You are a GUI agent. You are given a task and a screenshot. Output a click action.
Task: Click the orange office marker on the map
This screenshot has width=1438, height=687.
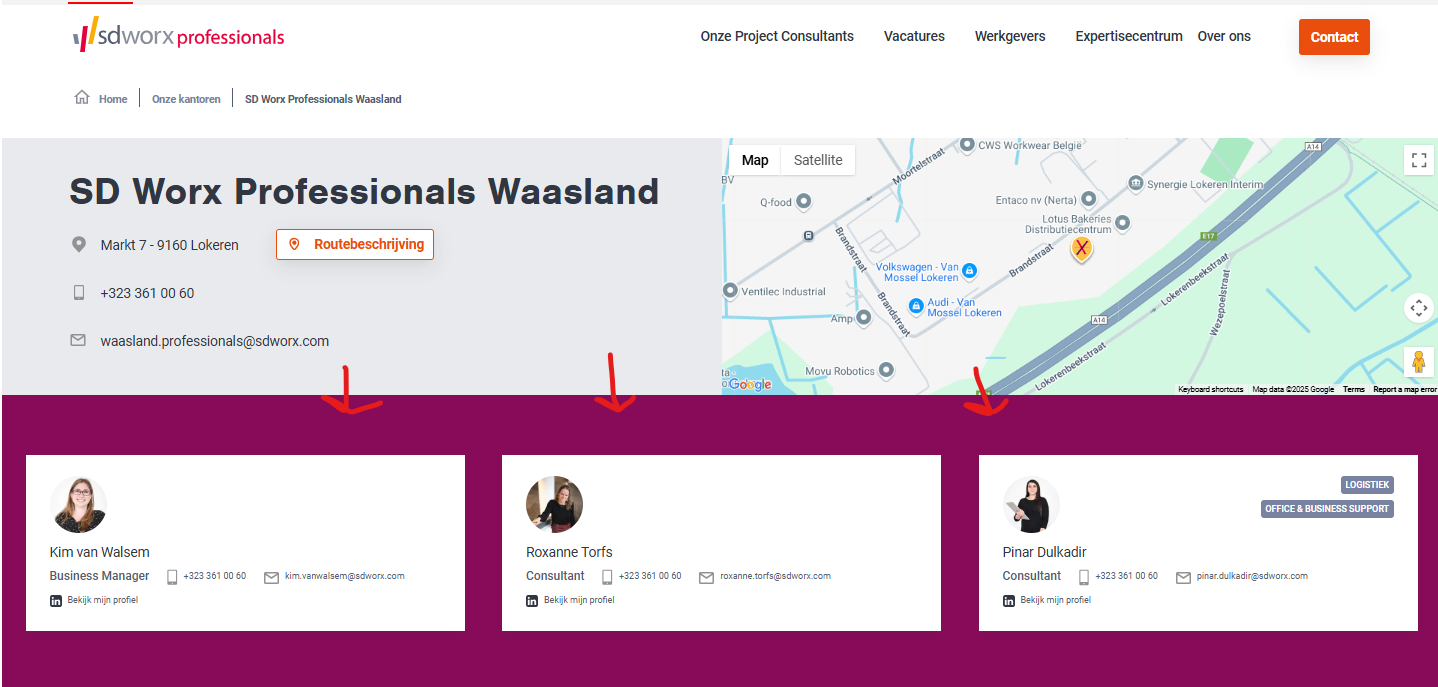(1081, 248)
